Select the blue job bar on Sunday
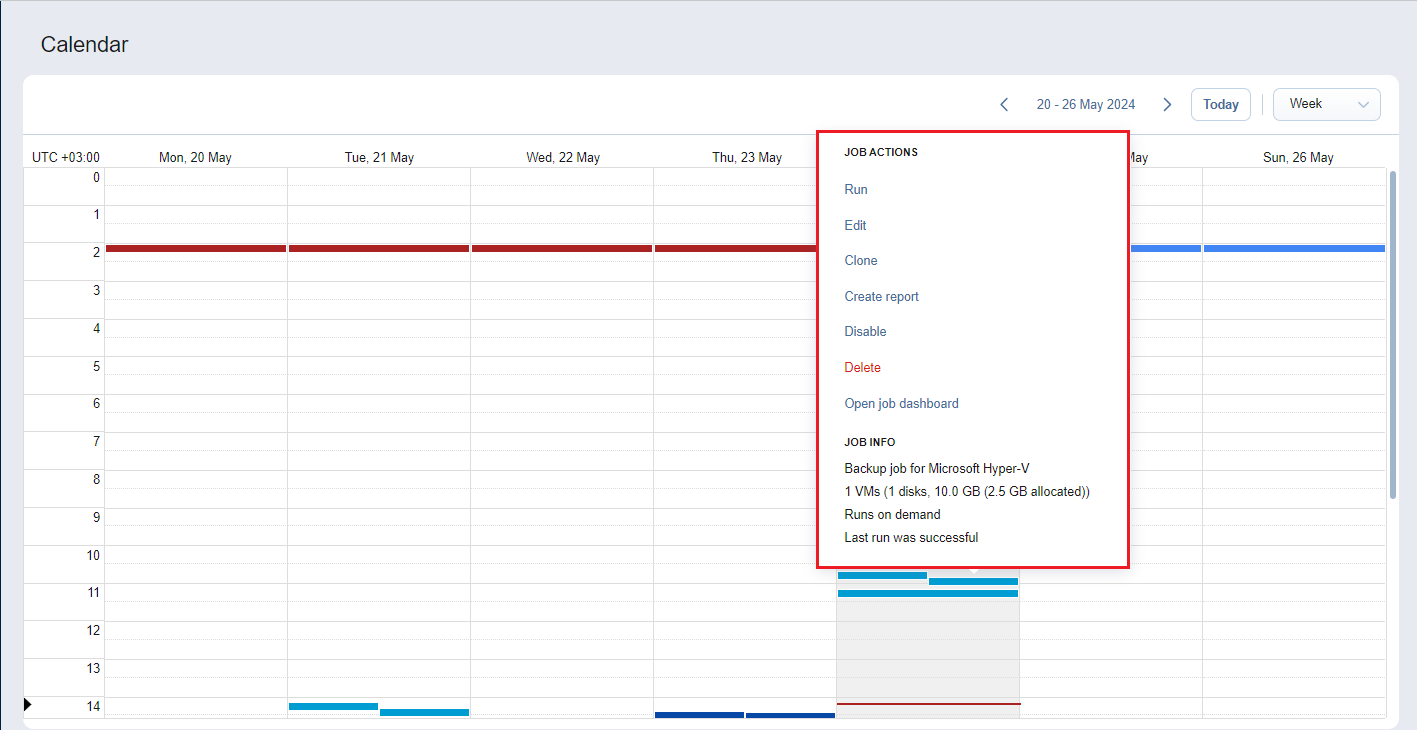This screenshot has height=730, width=1417. pyautogui.click(x=1294, y=248)
